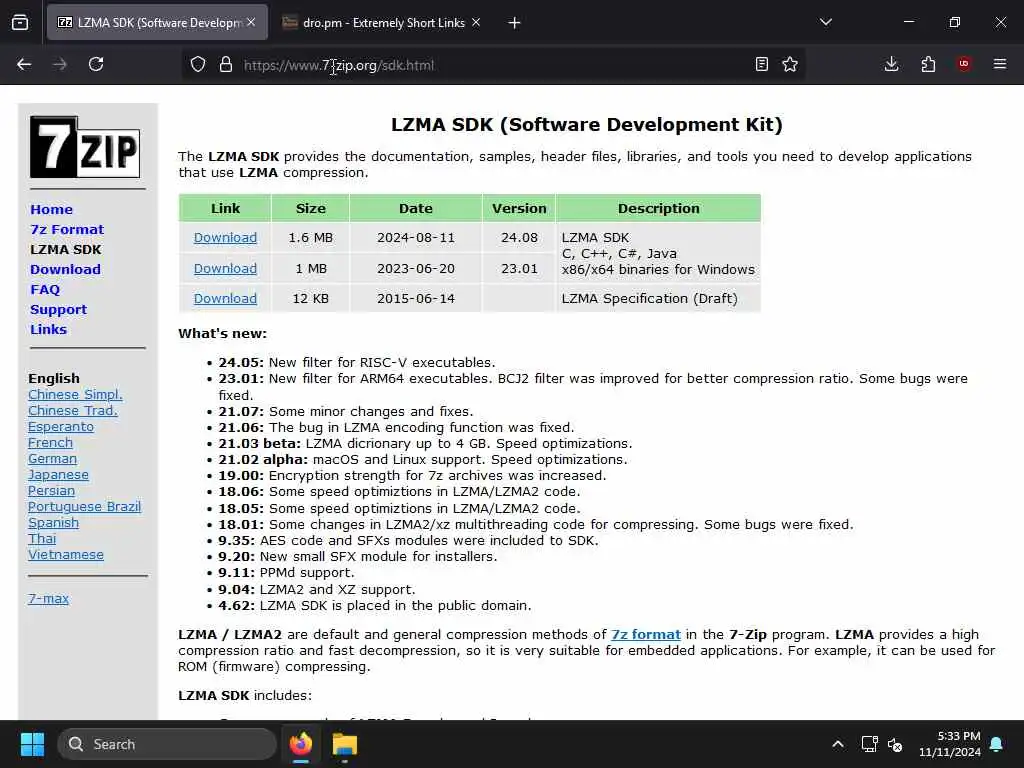This screenshot has width=1024, height=768.
Task: Reload the current page
Action: click(x=96, y=64)
